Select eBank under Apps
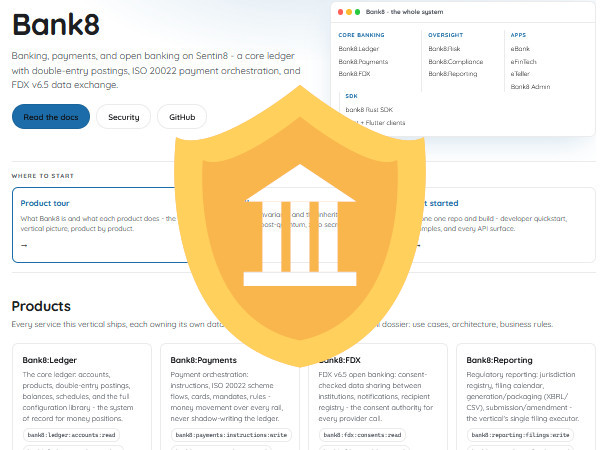This screenshot has height=450, width=600. click(520, 49)
